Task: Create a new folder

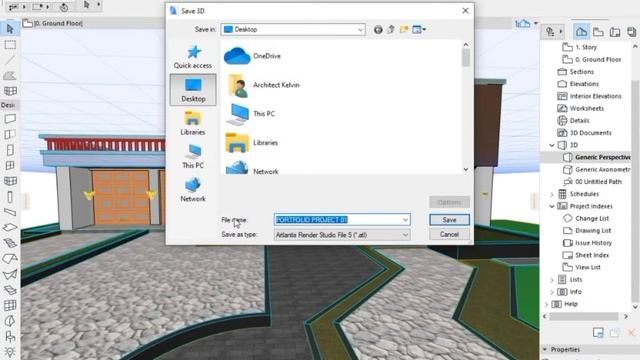Action: (404, 29)
